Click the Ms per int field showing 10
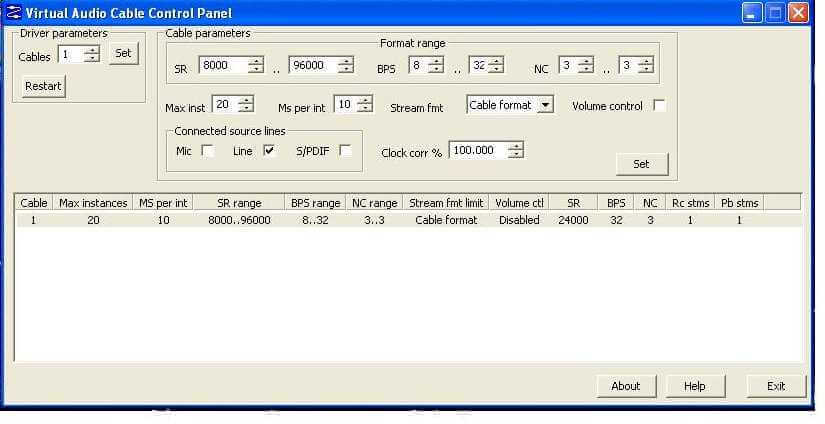The width and height of the screenshot is (825, 424). pyautogui.click(x=346, y=104)
